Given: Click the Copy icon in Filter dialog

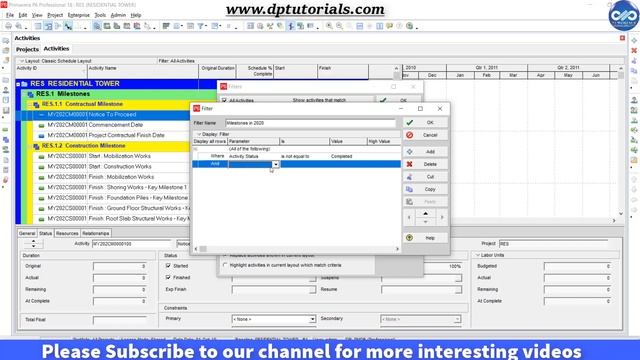Looking at the screenshot, I should click(x=409, y=189).
